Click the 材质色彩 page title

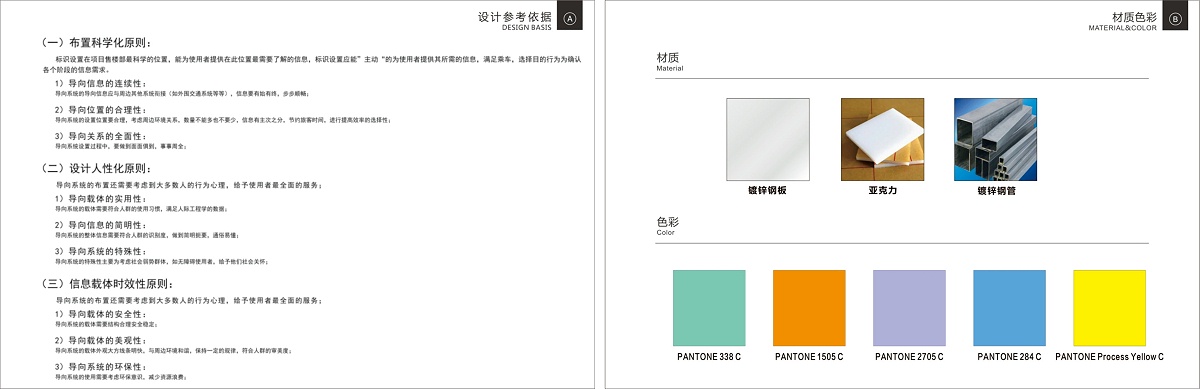pos(1134,17)
